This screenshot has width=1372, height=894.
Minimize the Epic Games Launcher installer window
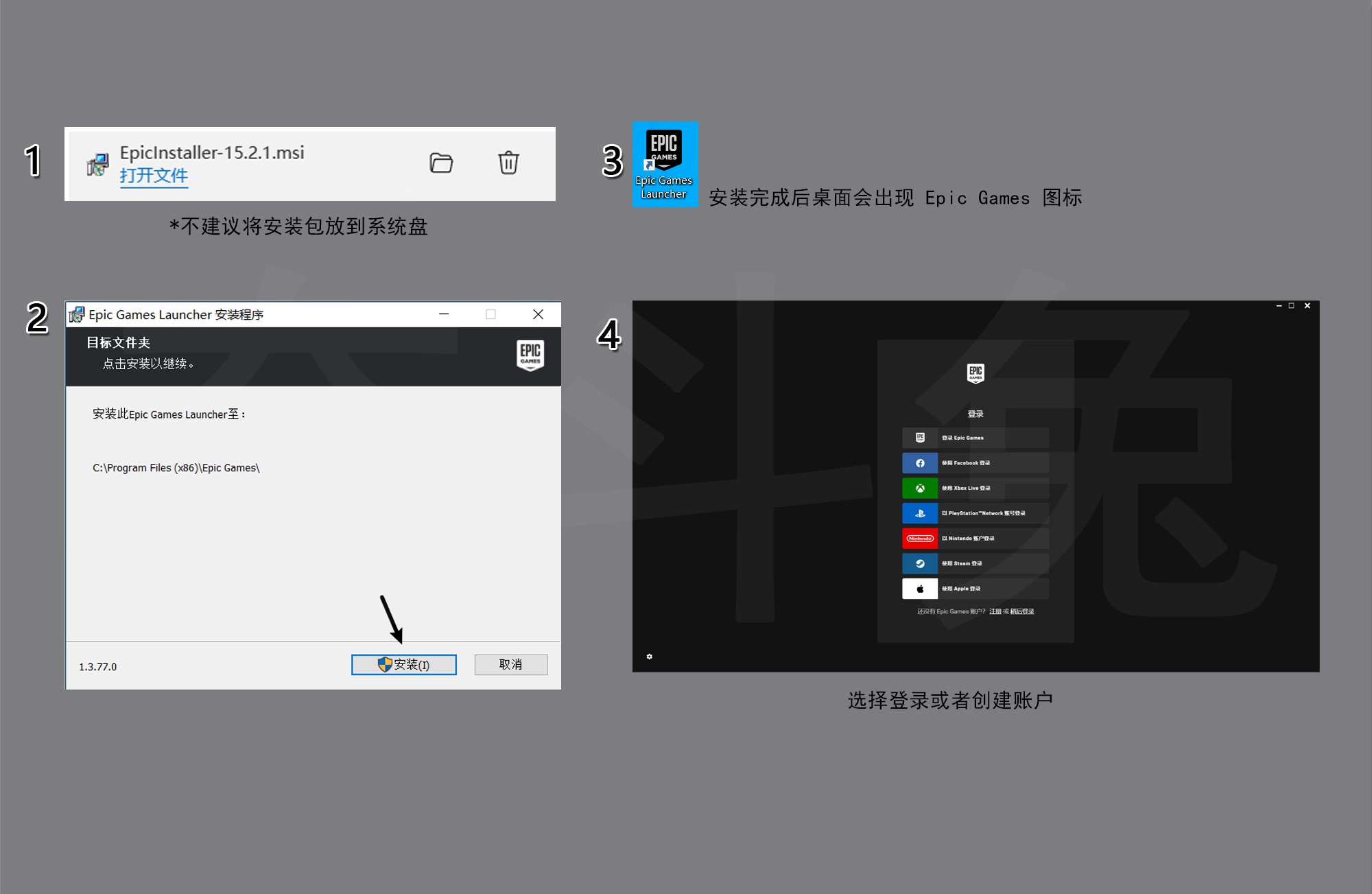pyautogui.click(x=444, y=314)
